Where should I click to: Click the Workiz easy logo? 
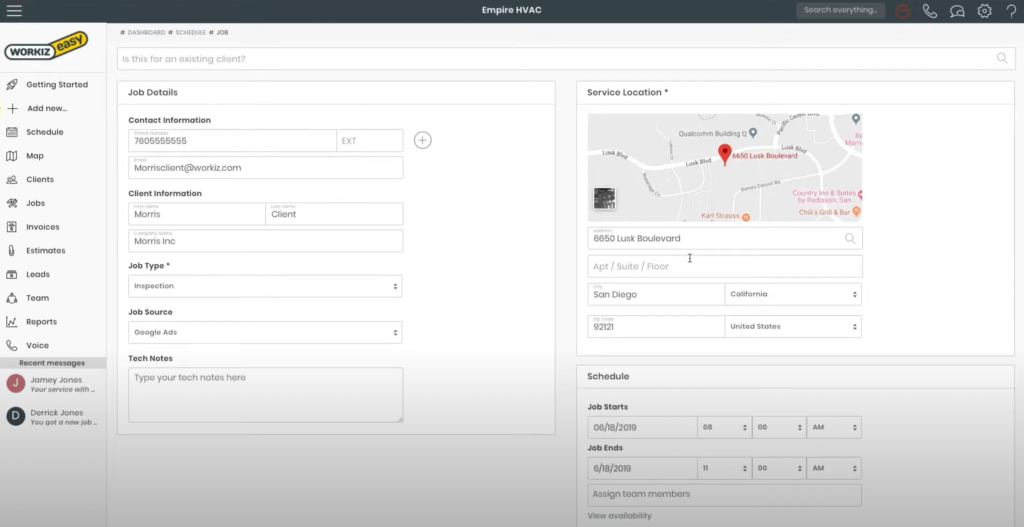pyautogui.click(x=46, y=46)
